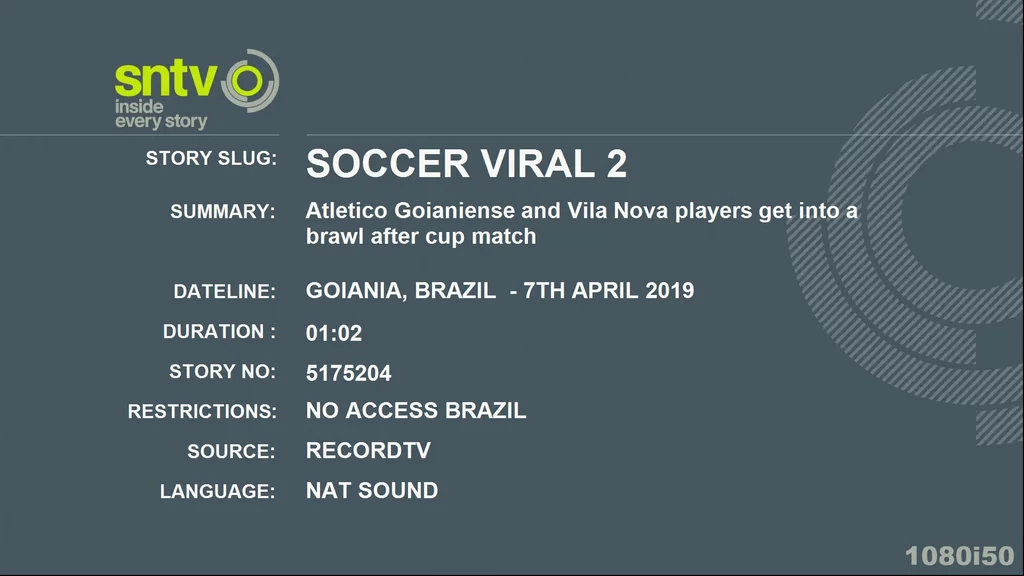This screenshot has width=1024, height=576.
Task: Click the DATELINE label
Action: [224, 291]
